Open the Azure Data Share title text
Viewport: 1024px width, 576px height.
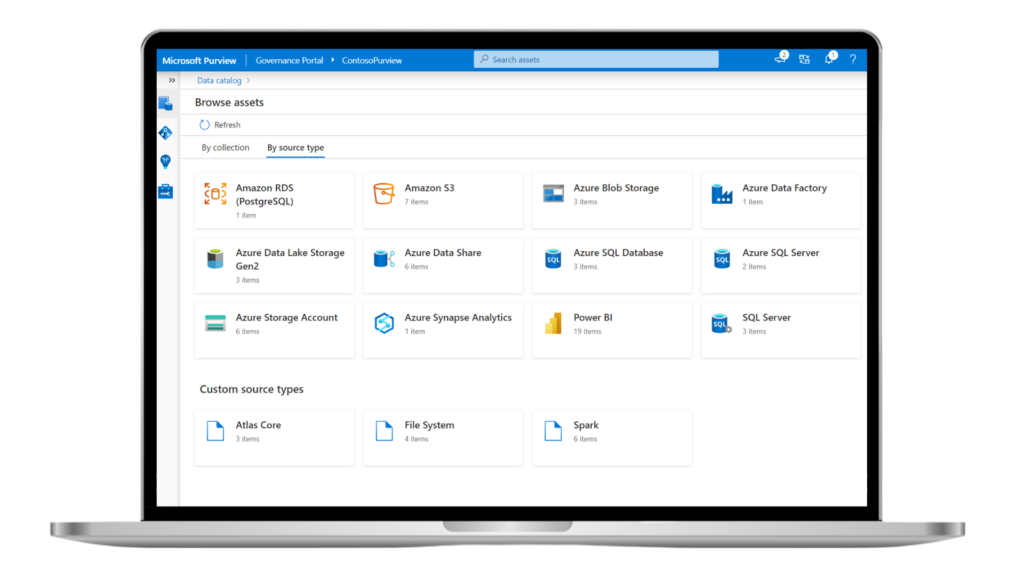click(443, 252)
